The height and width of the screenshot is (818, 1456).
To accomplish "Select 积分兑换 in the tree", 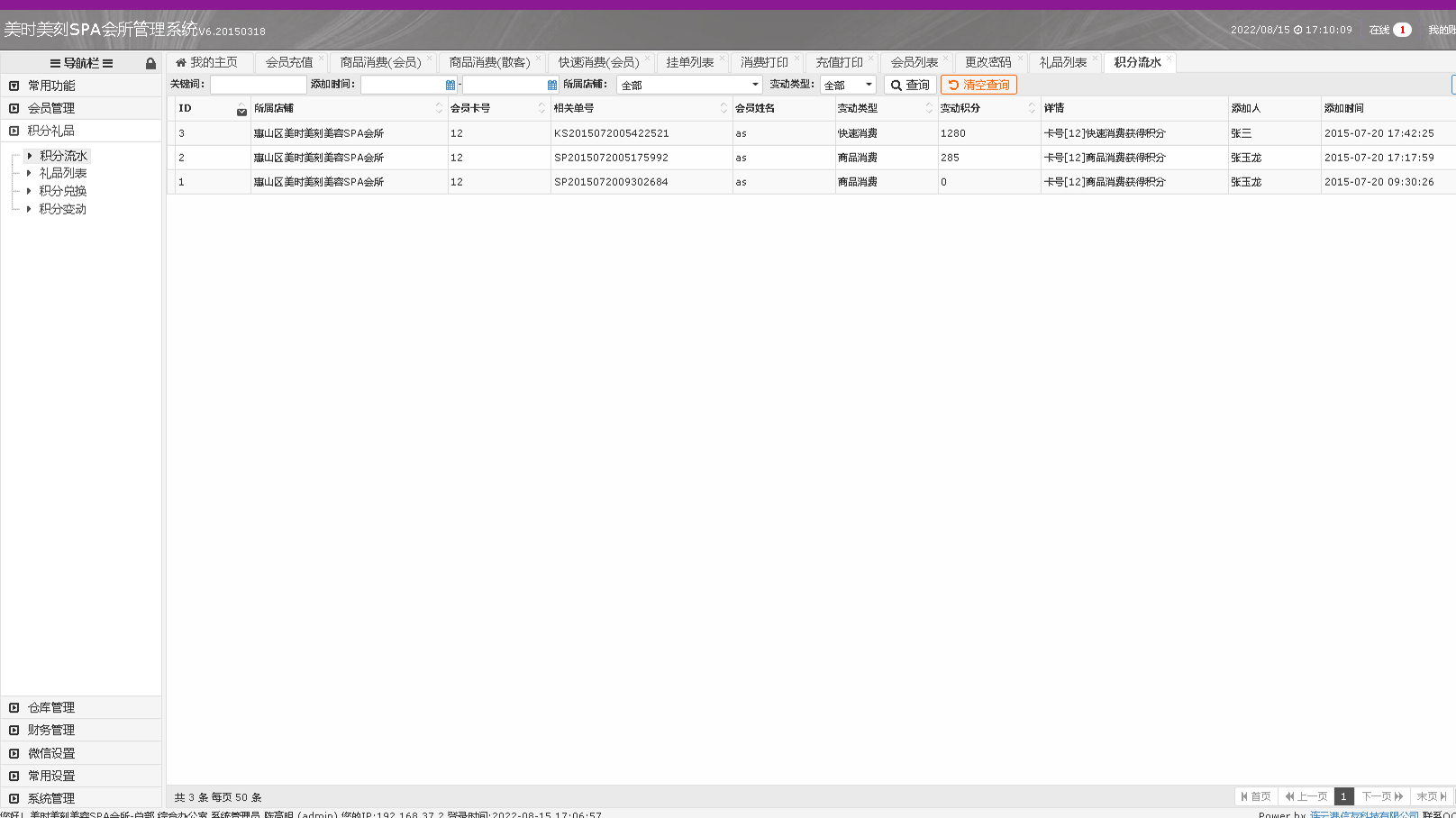I will [x=63, y=191].
